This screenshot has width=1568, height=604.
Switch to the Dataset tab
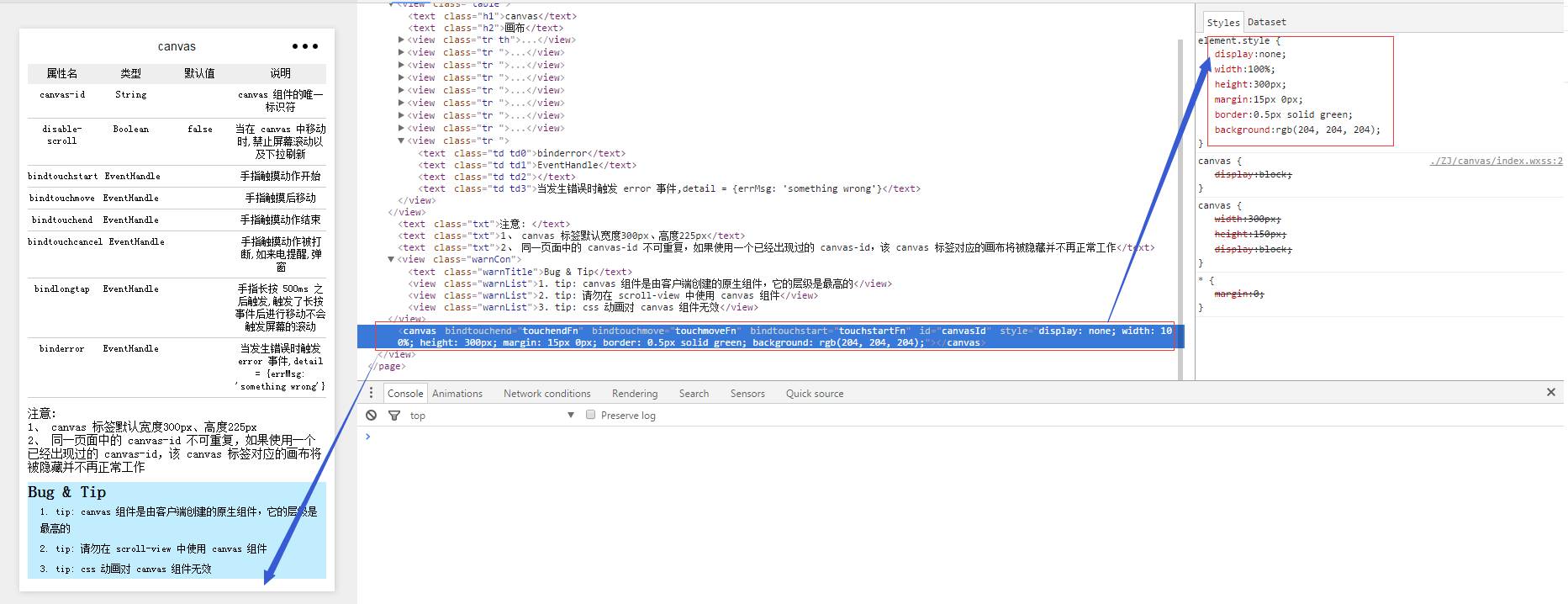[x=1266, y=22]
